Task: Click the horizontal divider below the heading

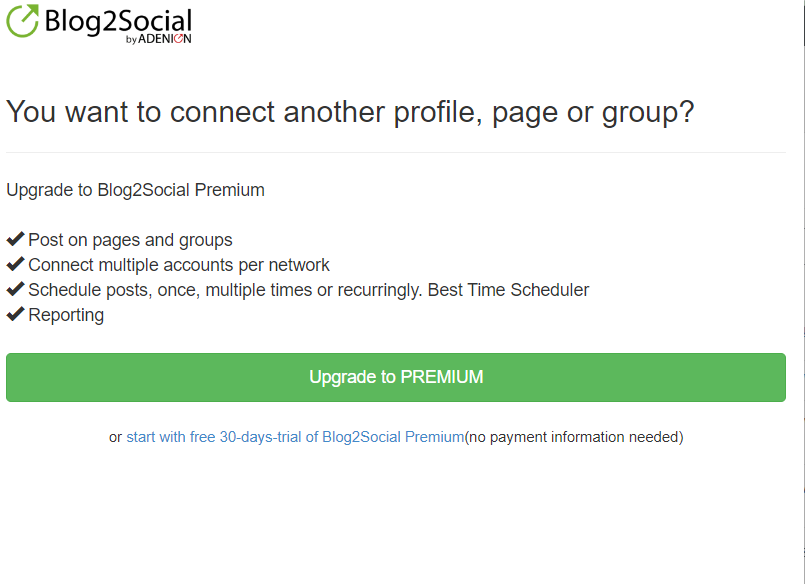Action: [x=396, y=152]
